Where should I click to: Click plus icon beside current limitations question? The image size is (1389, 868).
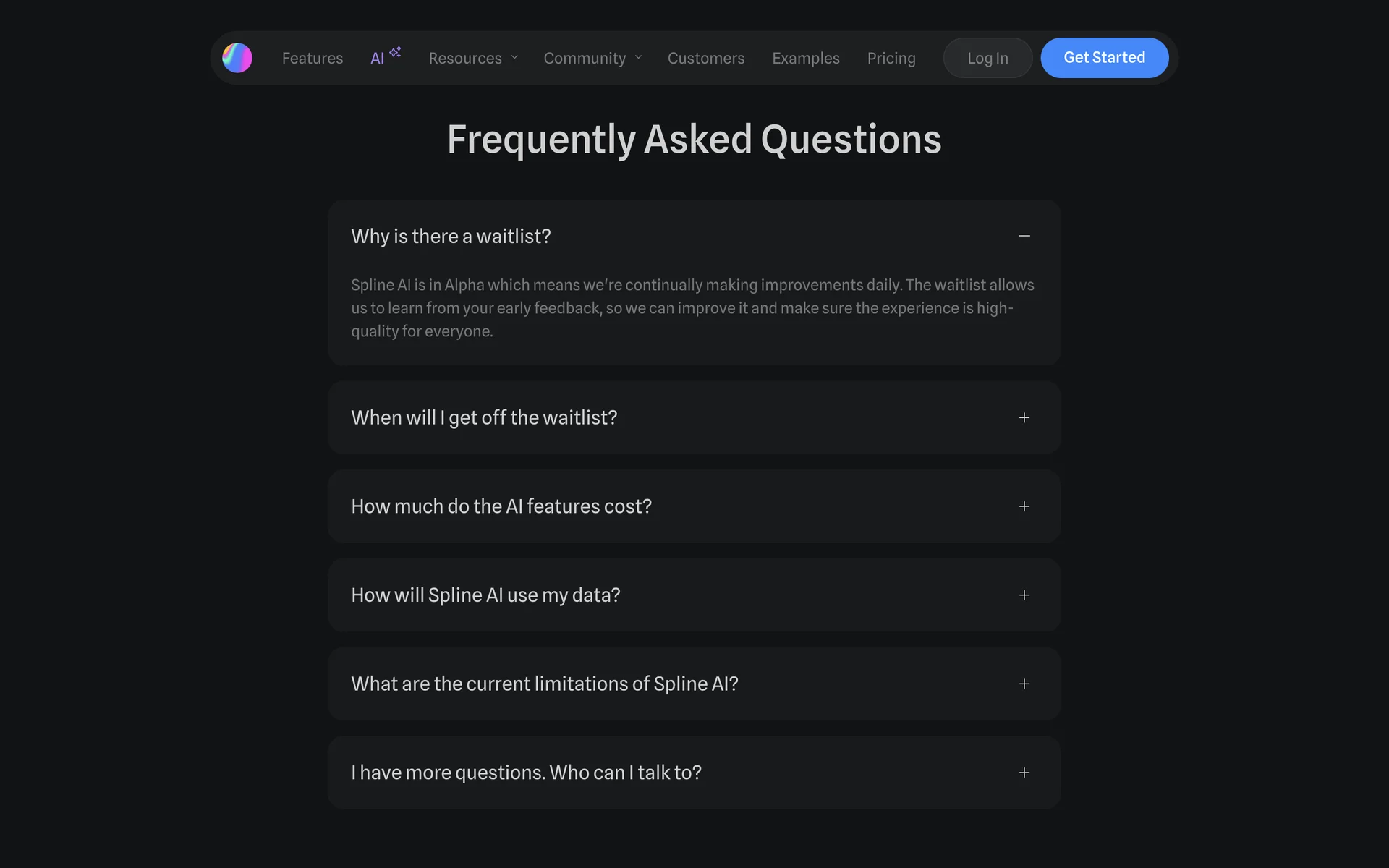click(x=1024, y=684)
